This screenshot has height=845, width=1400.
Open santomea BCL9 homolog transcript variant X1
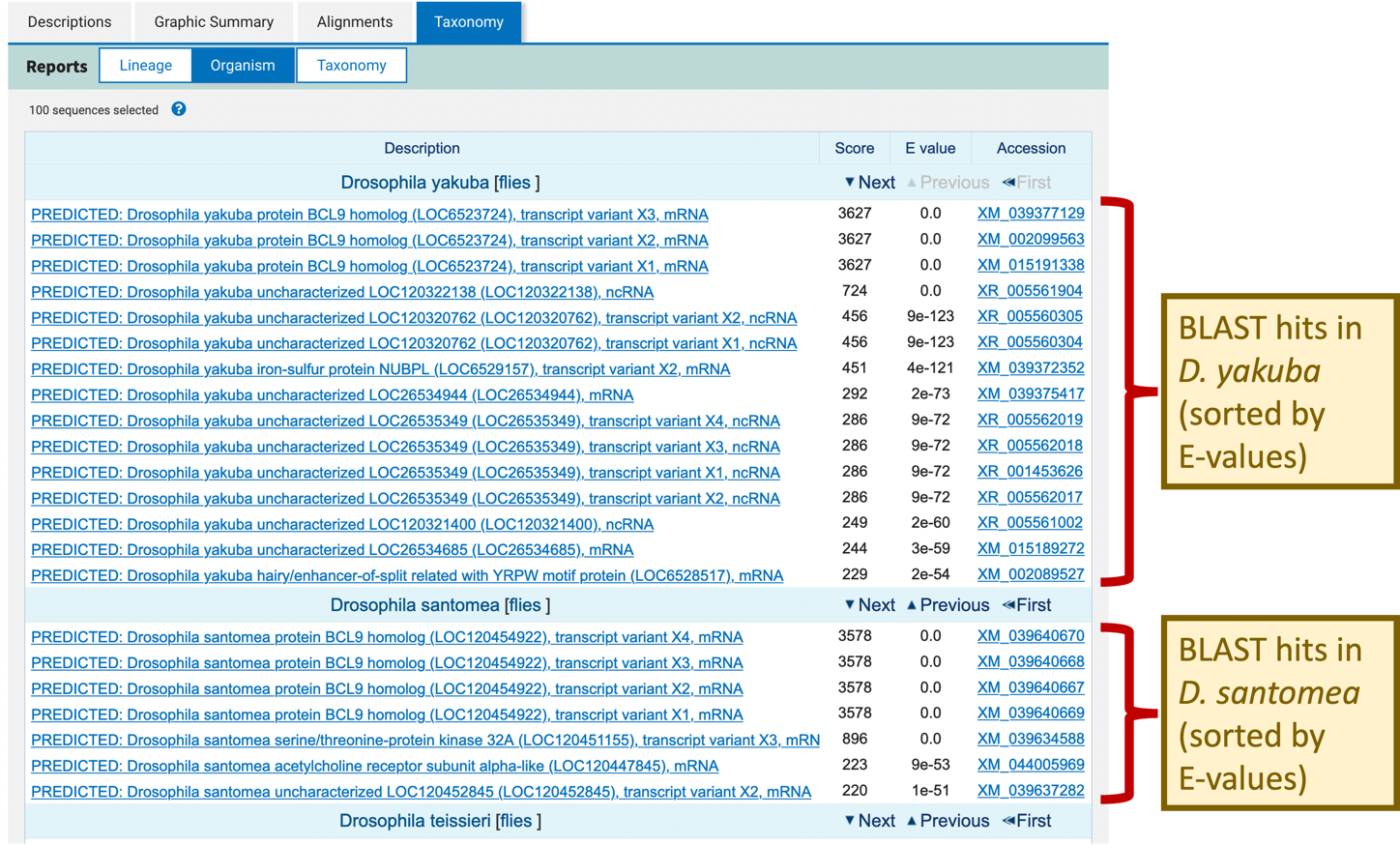(387, 714)
